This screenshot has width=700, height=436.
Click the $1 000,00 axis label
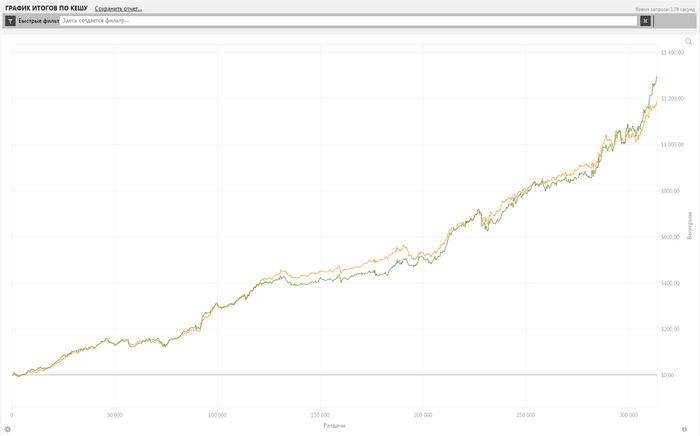point(672,145)
